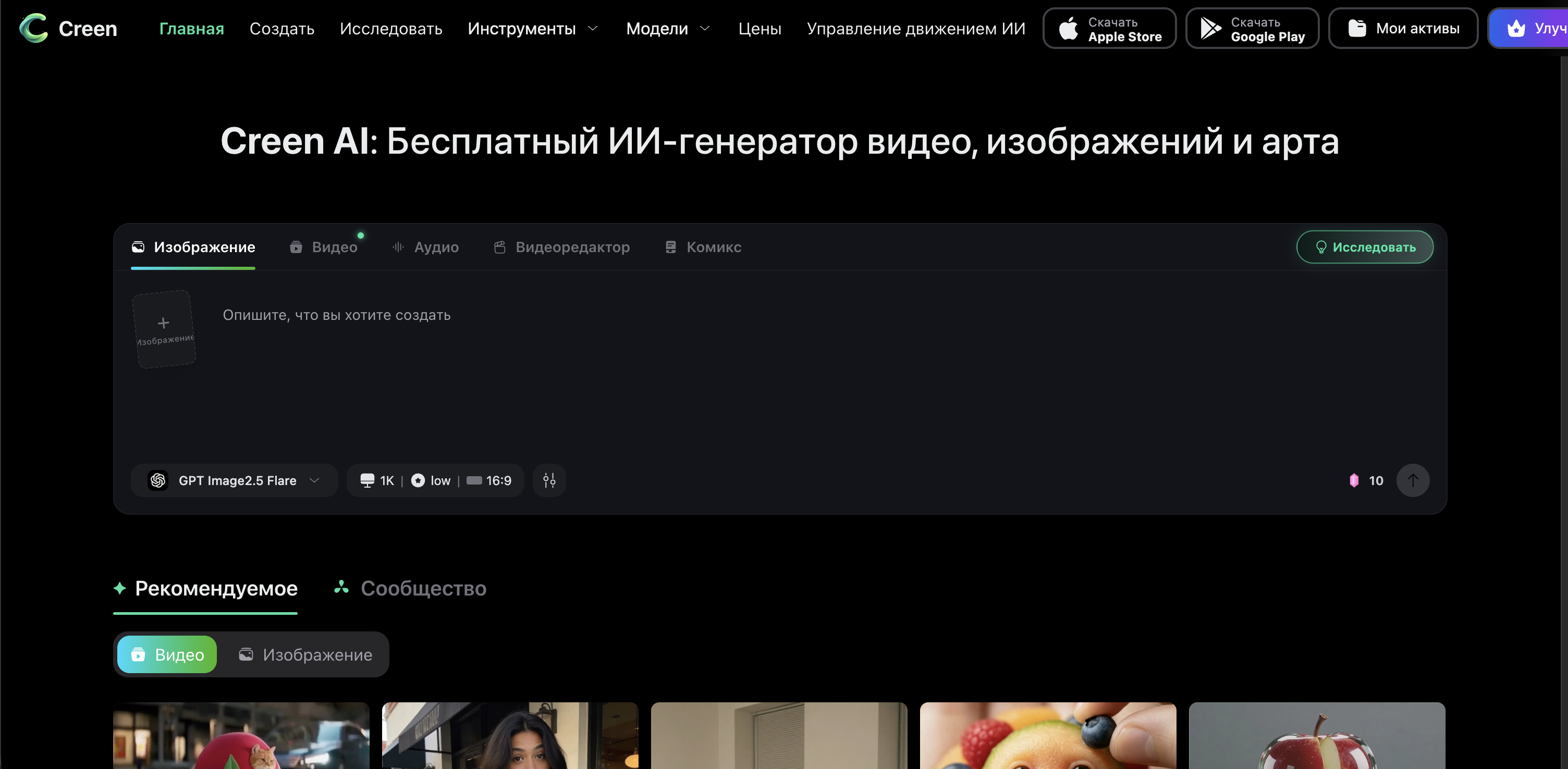Click the page vertical scrollbar

pos(1564,413)
